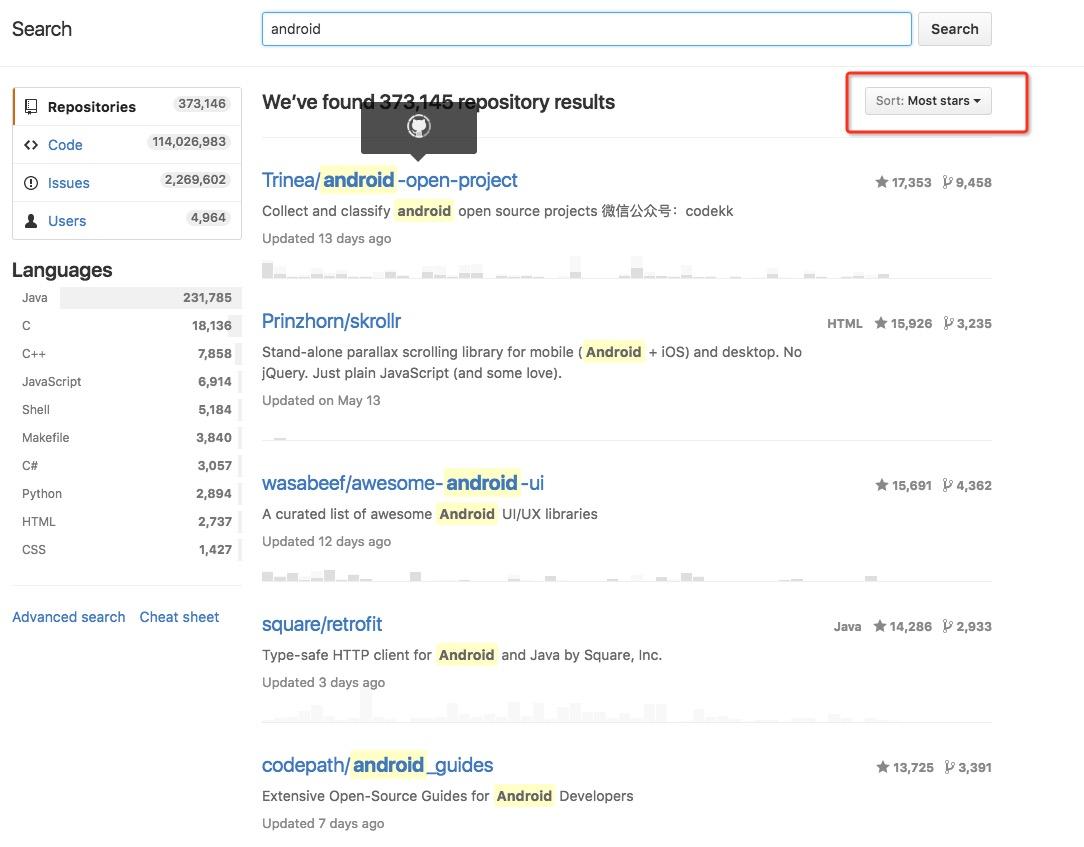Filter results by C# language

127,465
